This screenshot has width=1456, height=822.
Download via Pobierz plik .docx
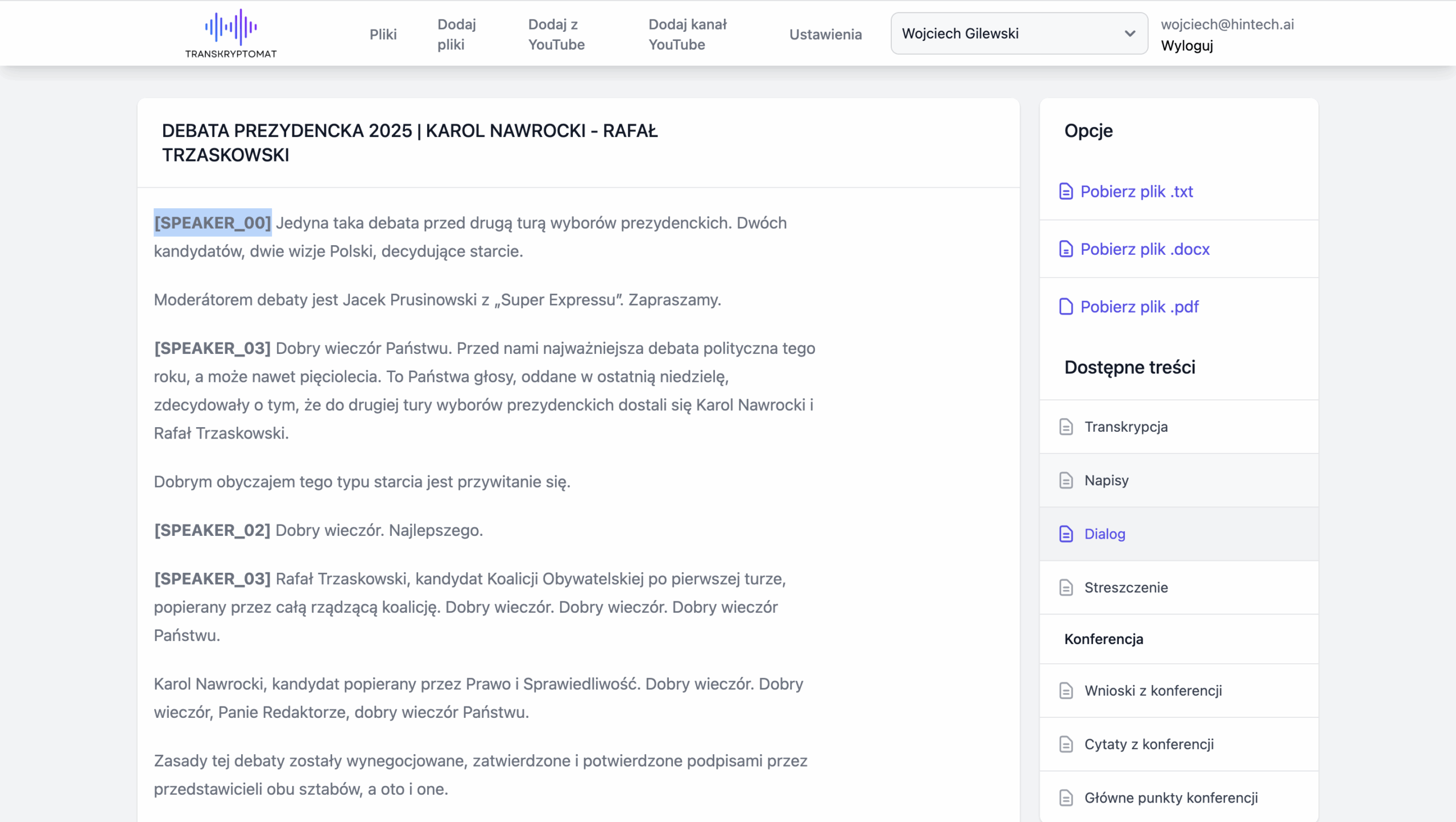point(1144,249)
